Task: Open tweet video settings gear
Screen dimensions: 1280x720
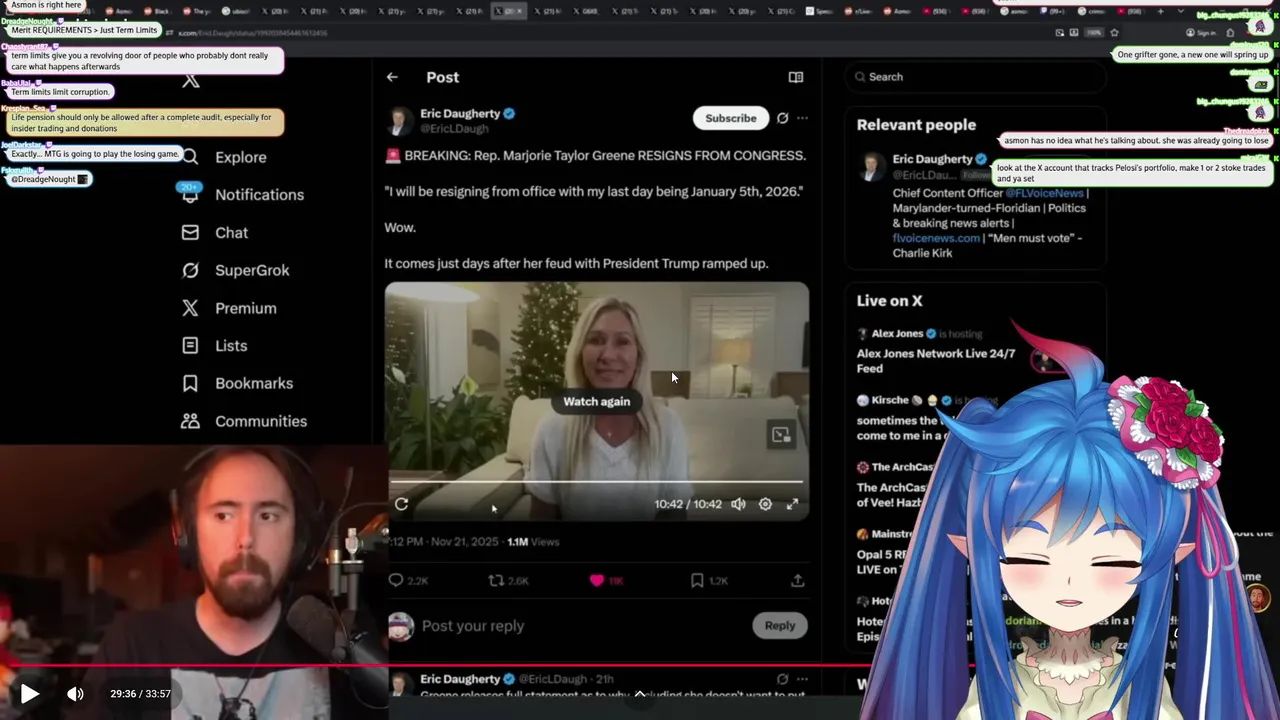Action: pyautogui.click(x=765, y=504)
